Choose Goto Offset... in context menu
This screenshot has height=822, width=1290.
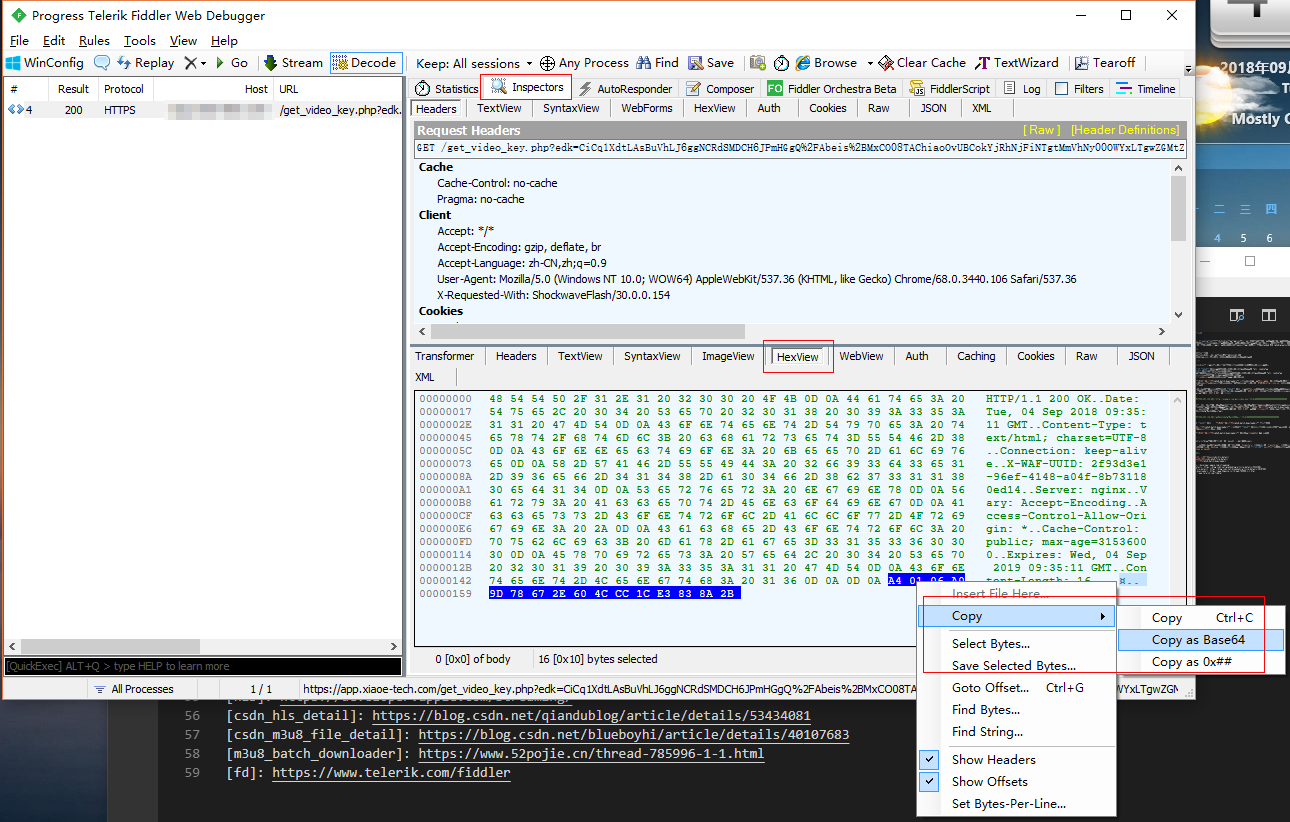[x=1016, y=688]
